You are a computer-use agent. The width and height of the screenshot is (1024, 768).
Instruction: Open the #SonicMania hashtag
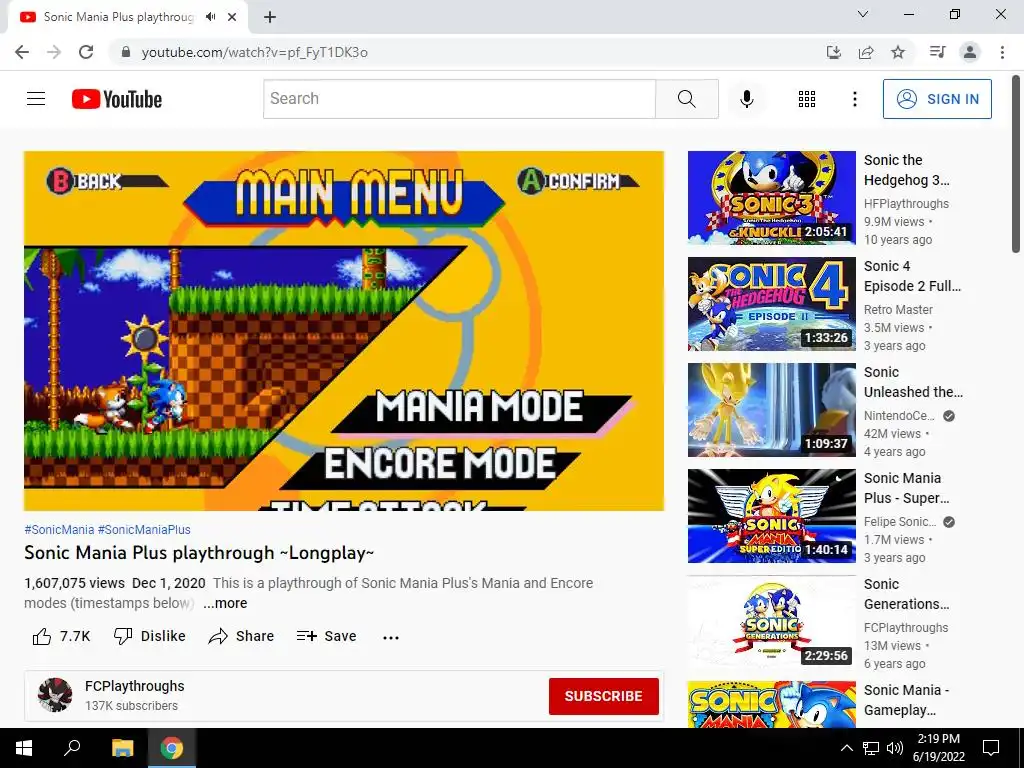point(59,530)
